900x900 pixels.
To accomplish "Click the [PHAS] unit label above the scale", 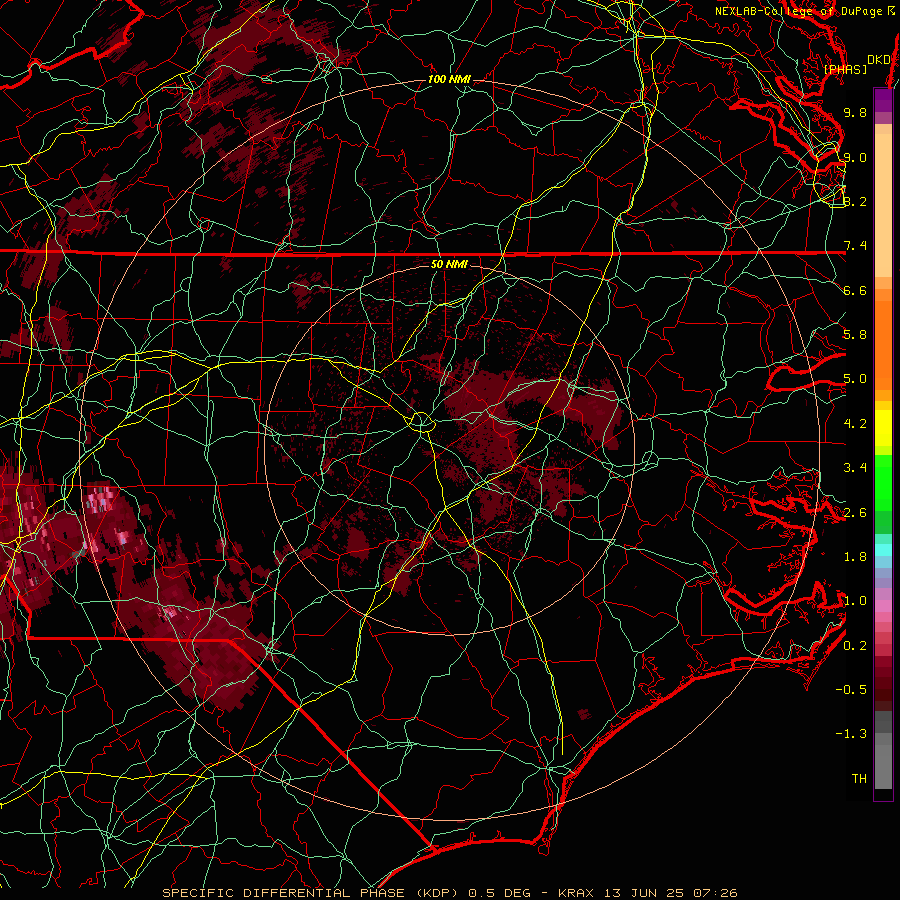I will pos(845,70).
